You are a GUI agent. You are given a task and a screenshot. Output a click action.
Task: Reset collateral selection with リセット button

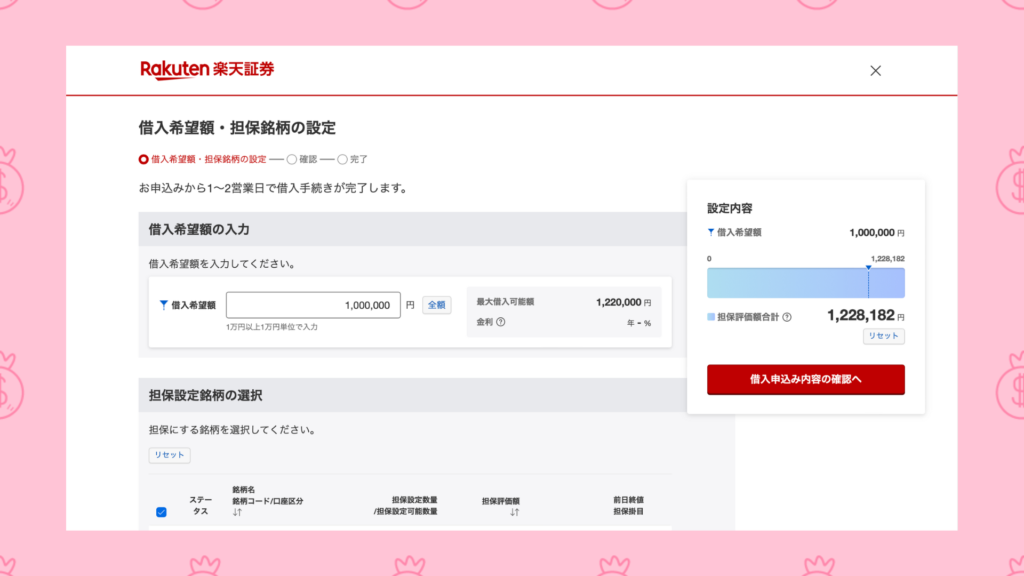(x=169, y=455)
